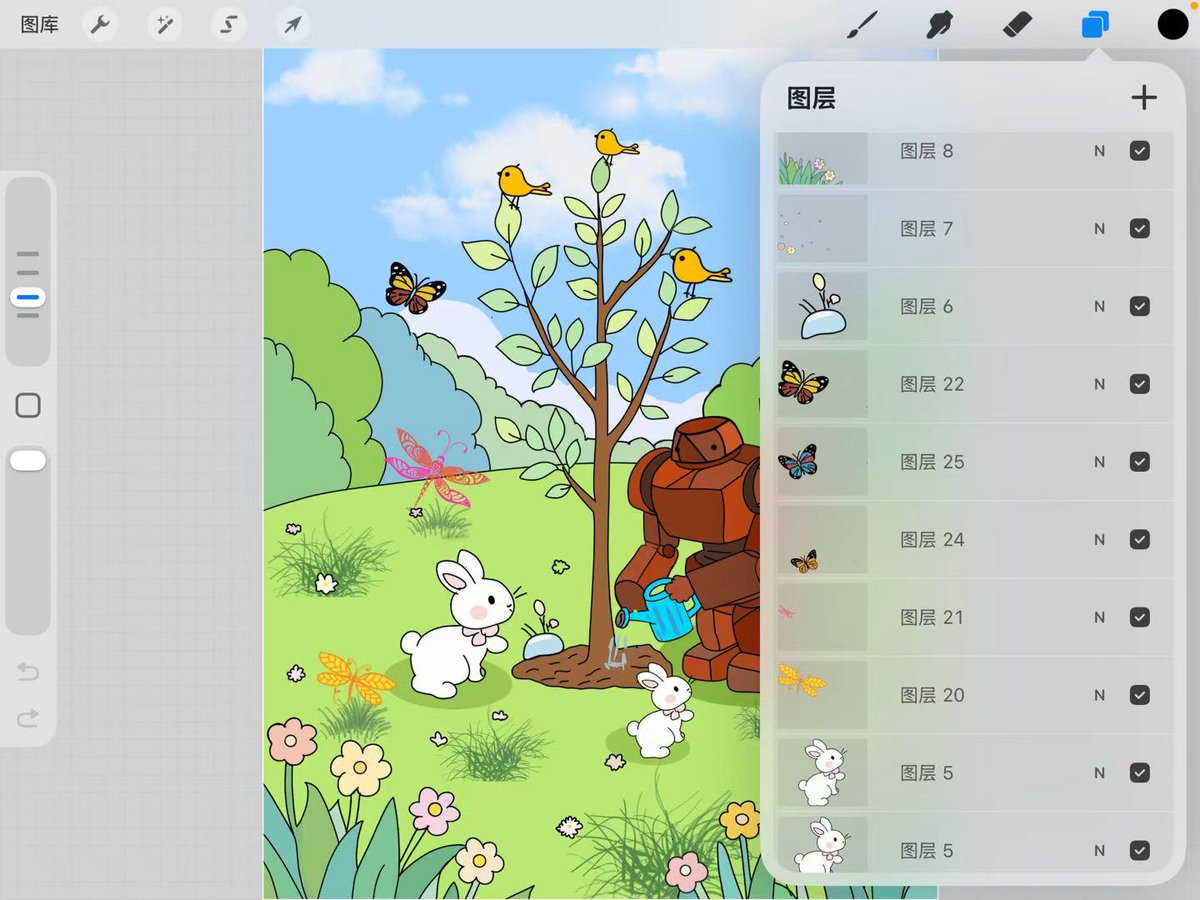Select the plant sprout thumbnail of 图层 6
This screenshot has height=900, width=1200.
click(822, 306)
